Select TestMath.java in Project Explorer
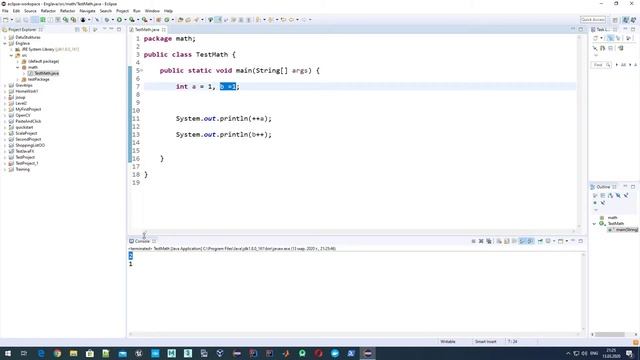 pyautogui.click(x=44, y=73)
